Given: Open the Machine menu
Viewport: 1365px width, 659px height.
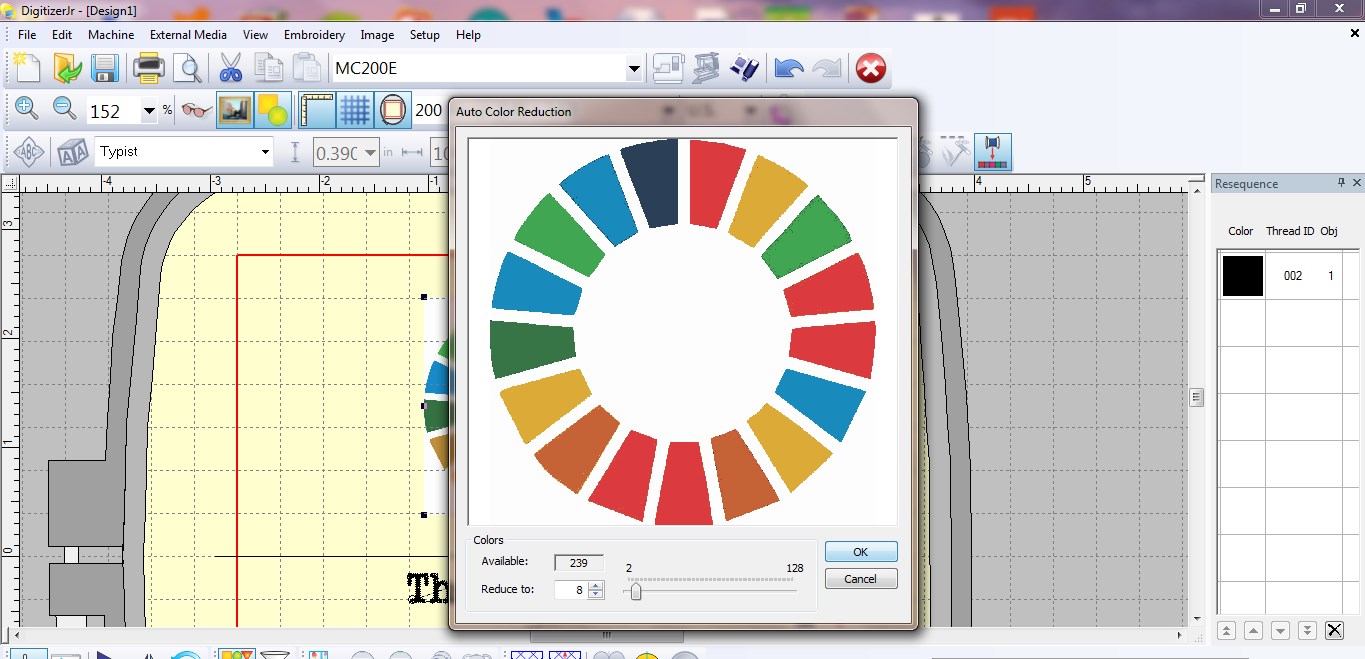Looking at the screenshot, I should [111, 34].
